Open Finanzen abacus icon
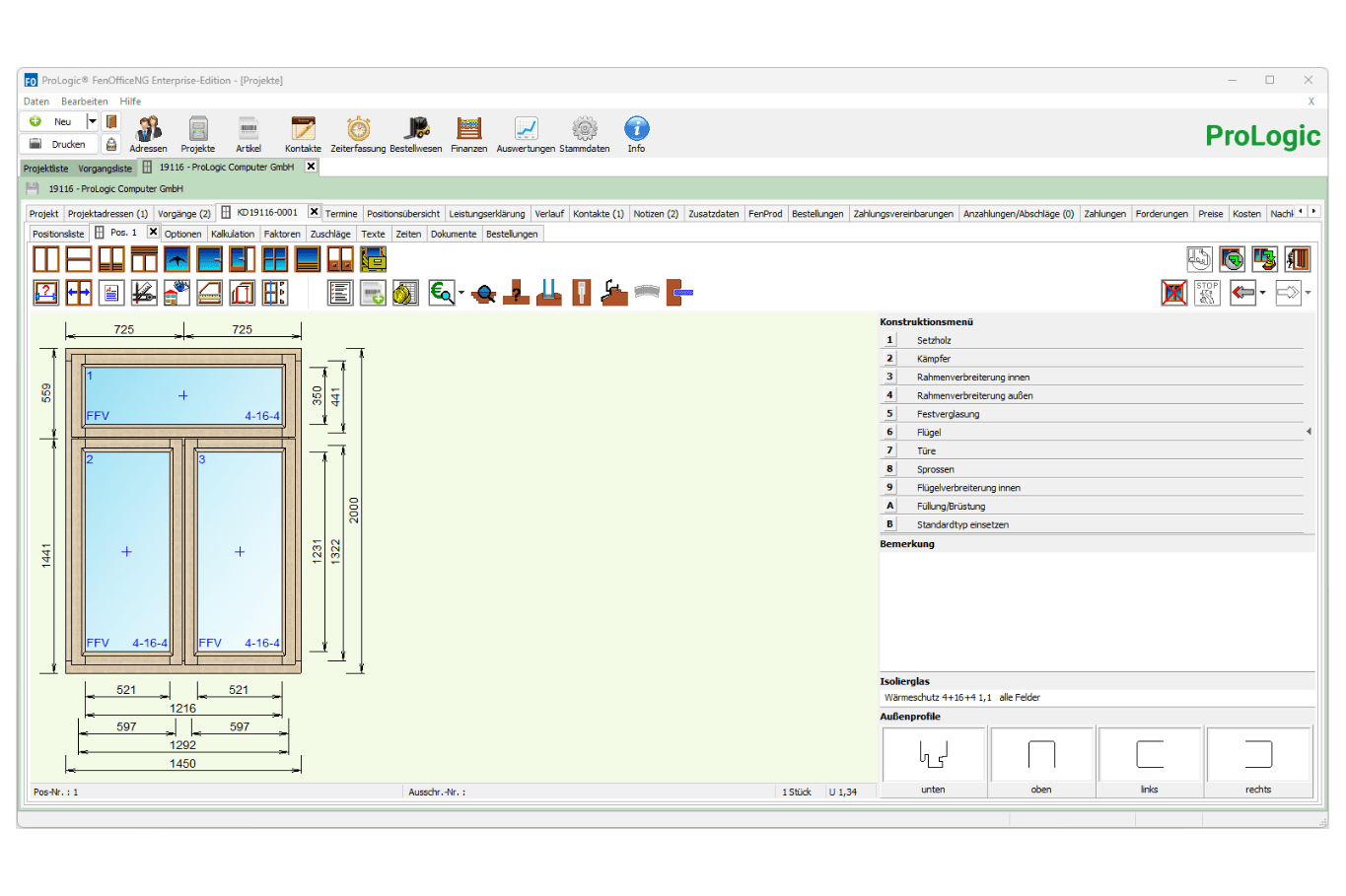The width and height of the screenshot is (1346, 896). tap(468, 129)
